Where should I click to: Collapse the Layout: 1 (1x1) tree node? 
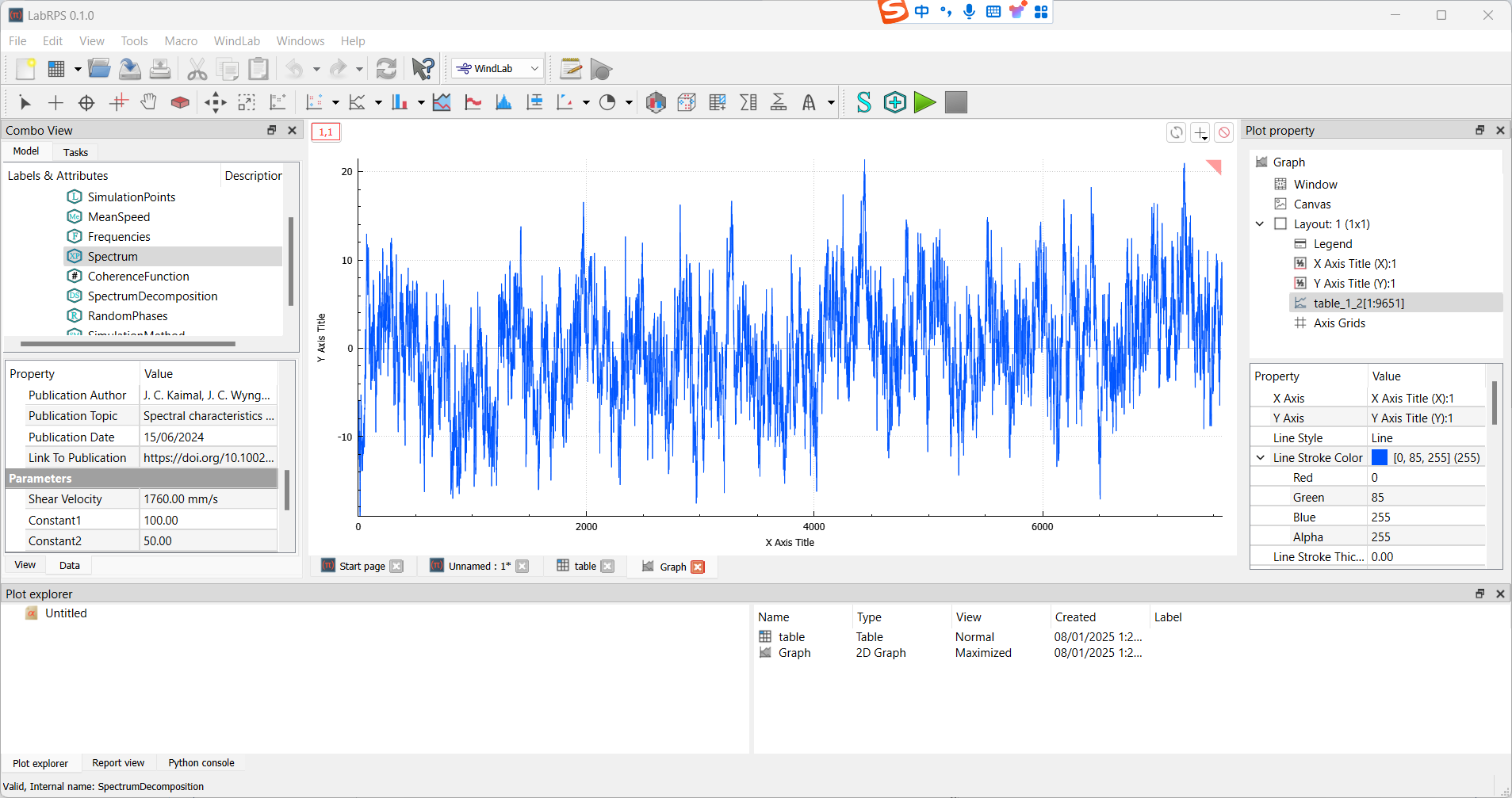pos(1260,224)
